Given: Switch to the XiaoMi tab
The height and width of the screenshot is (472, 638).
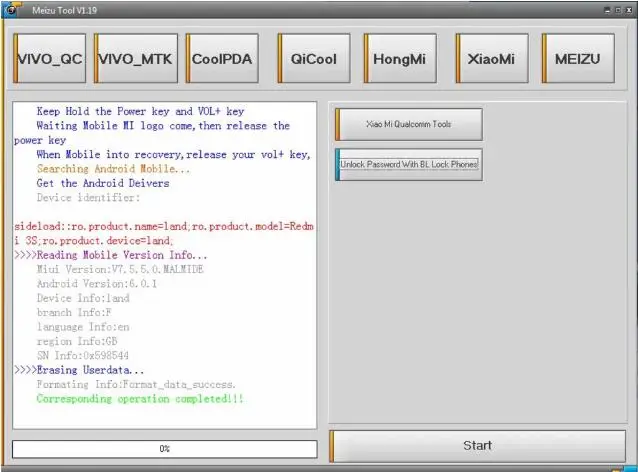Looking at the screenshot, I should (492, 59).
